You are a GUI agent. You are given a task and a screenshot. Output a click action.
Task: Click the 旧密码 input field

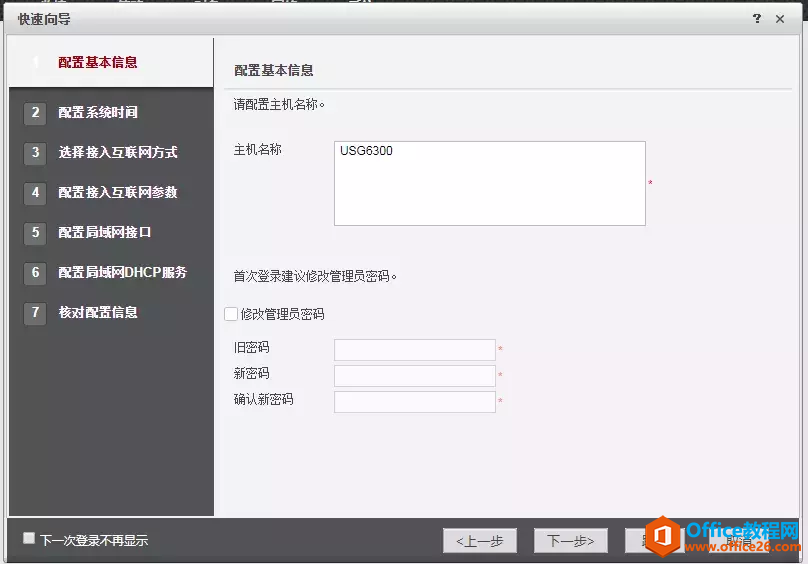(x=415, y=350)
